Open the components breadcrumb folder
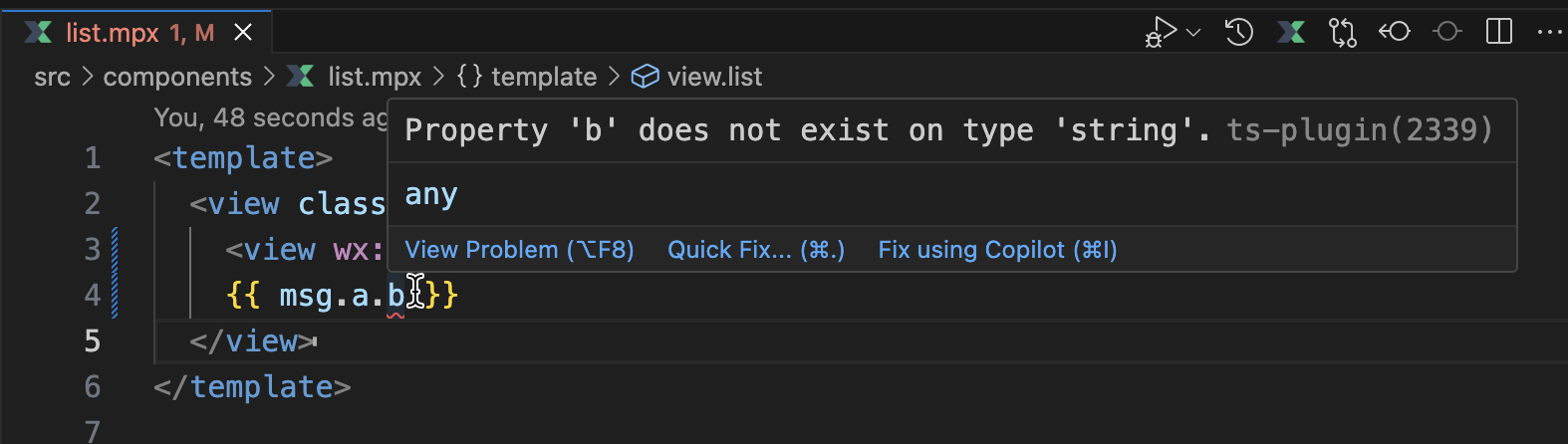The height and width of the screenshot is (444, 1568). 177,77
